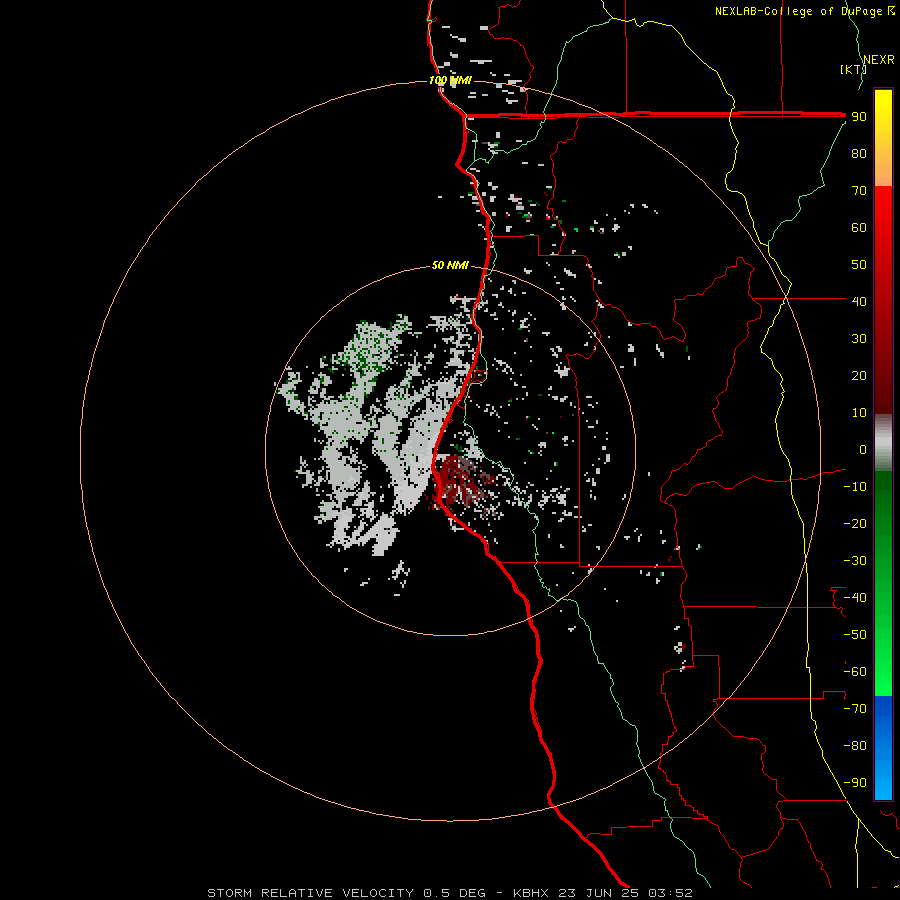
Task: Click the 40 value on velocity scale
Action: pos(859,301)
